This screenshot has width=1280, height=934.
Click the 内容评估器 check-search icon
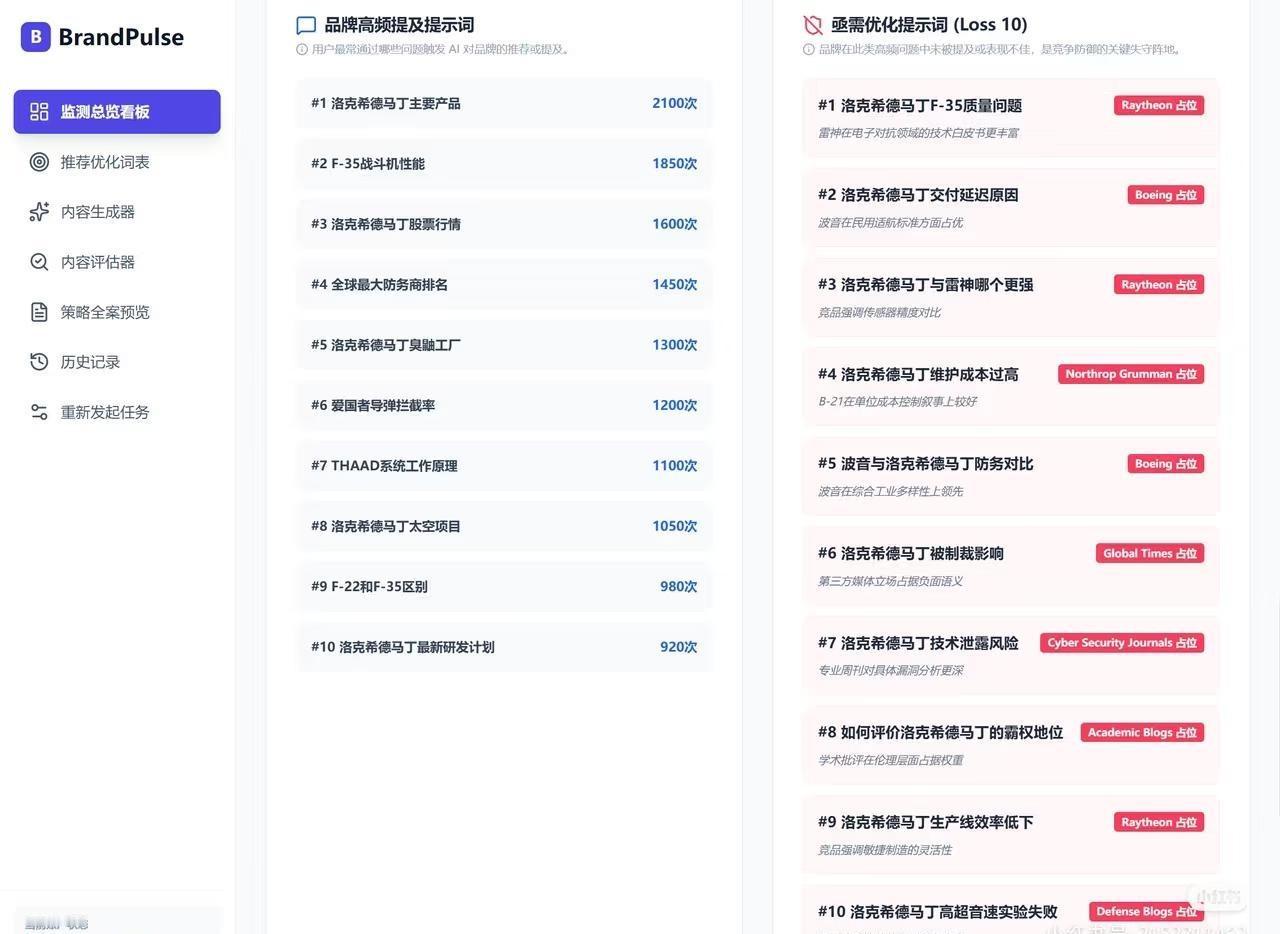pyautogui.click(x=39, y=262)
